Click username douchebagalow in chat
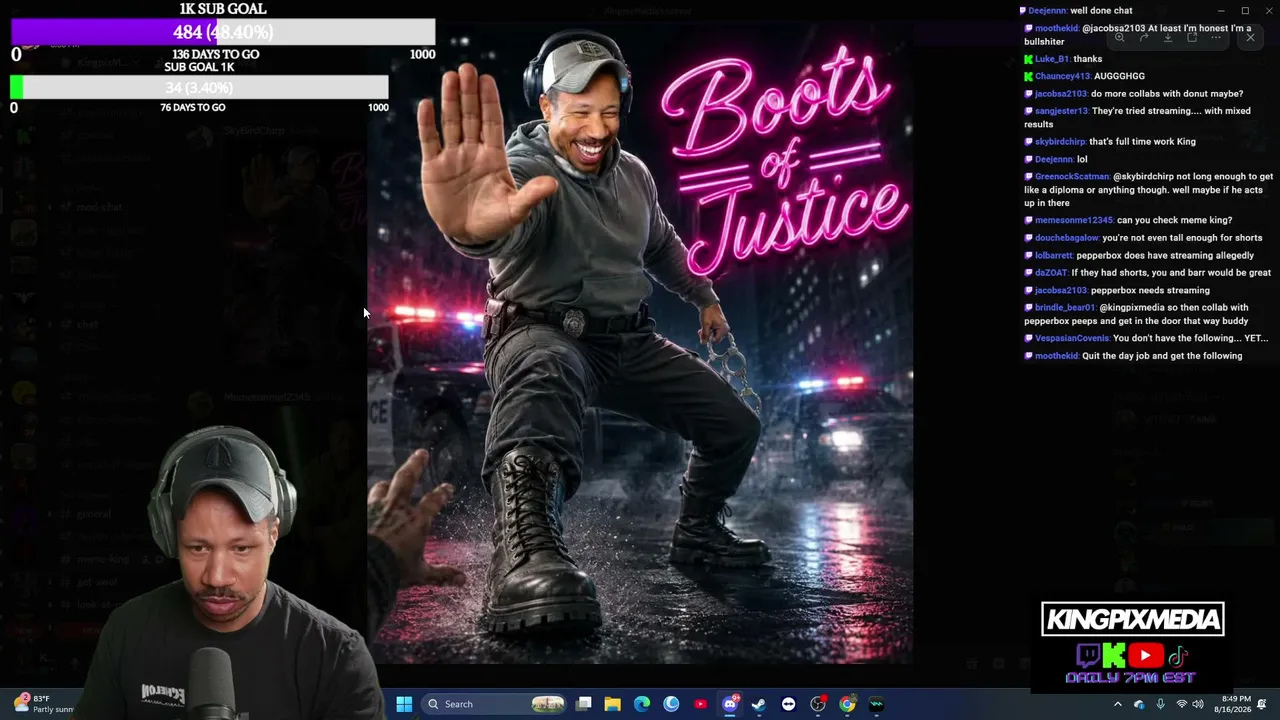The width and height of the screenshot is (1280, 720). pos(1067,238)
